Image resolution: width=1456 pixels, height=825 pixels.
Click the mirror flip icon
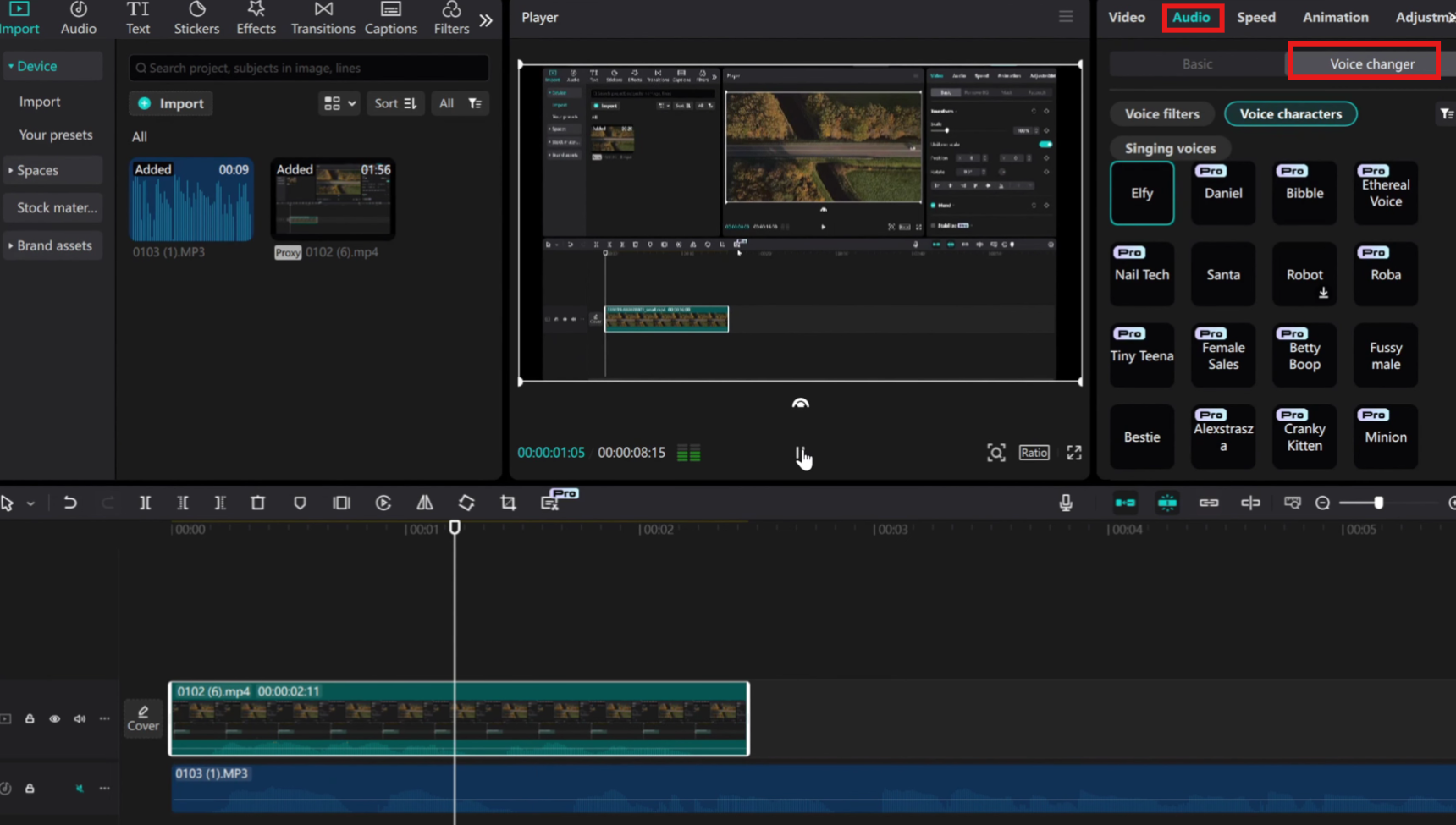[425, 503]
